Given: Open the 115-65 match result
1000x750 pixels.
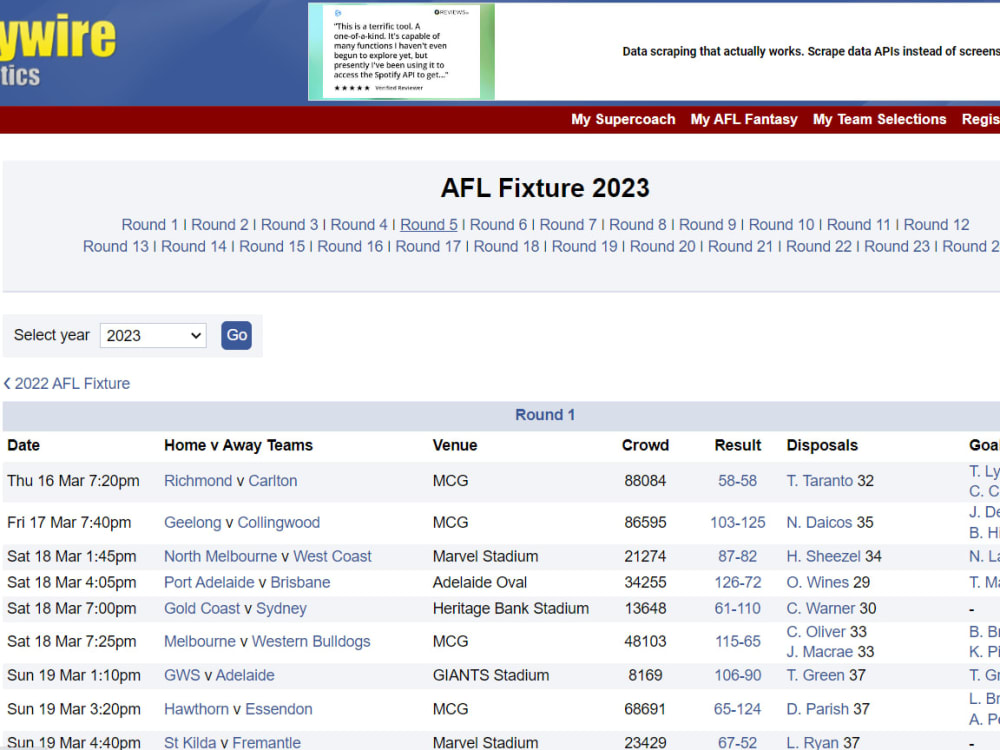Looking at the screenshot, I should pyautogui.click(x=737, y=642).
